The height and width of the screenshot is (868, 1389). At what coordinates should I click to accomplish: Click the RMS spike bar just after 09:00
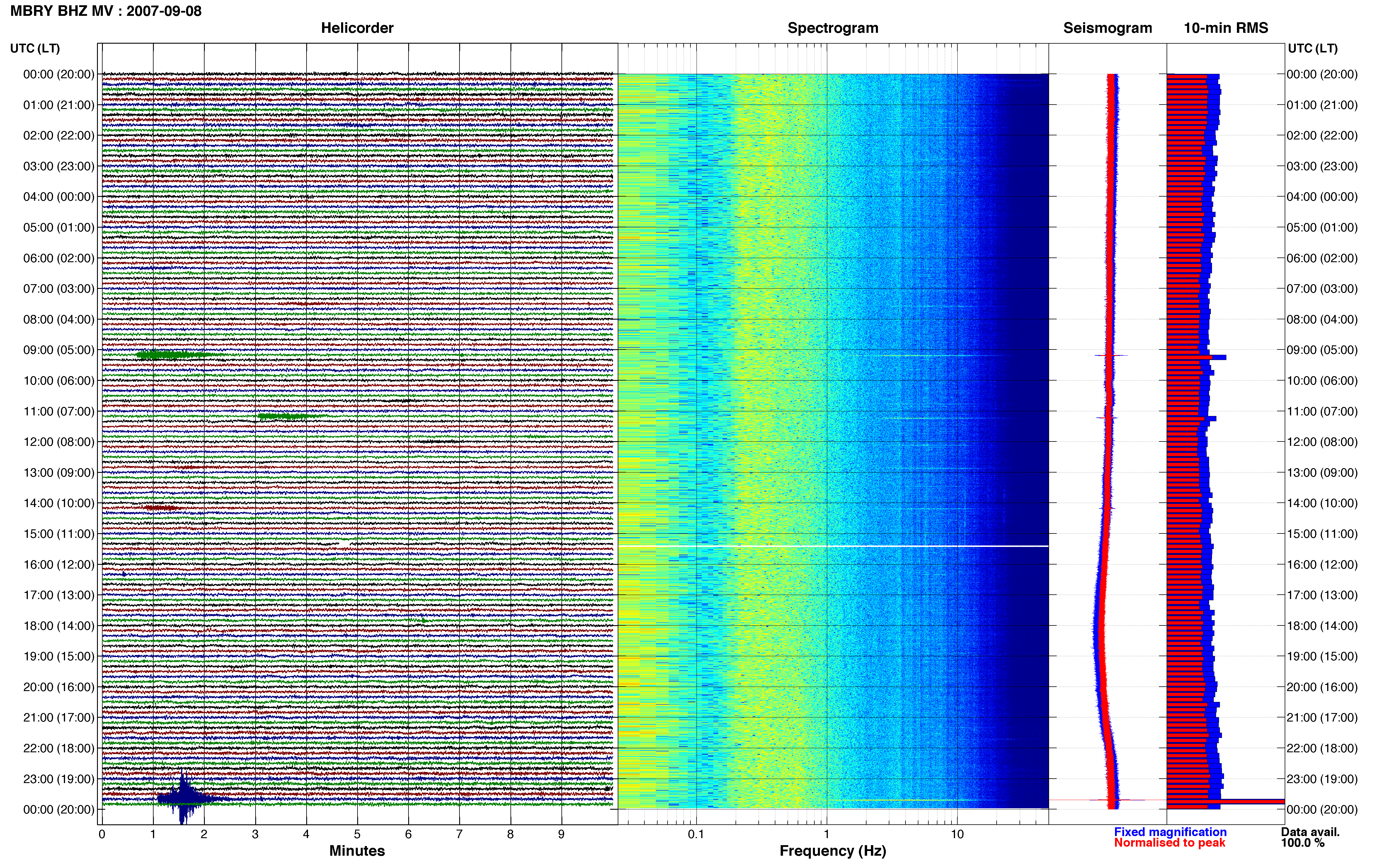point(1197,358)
